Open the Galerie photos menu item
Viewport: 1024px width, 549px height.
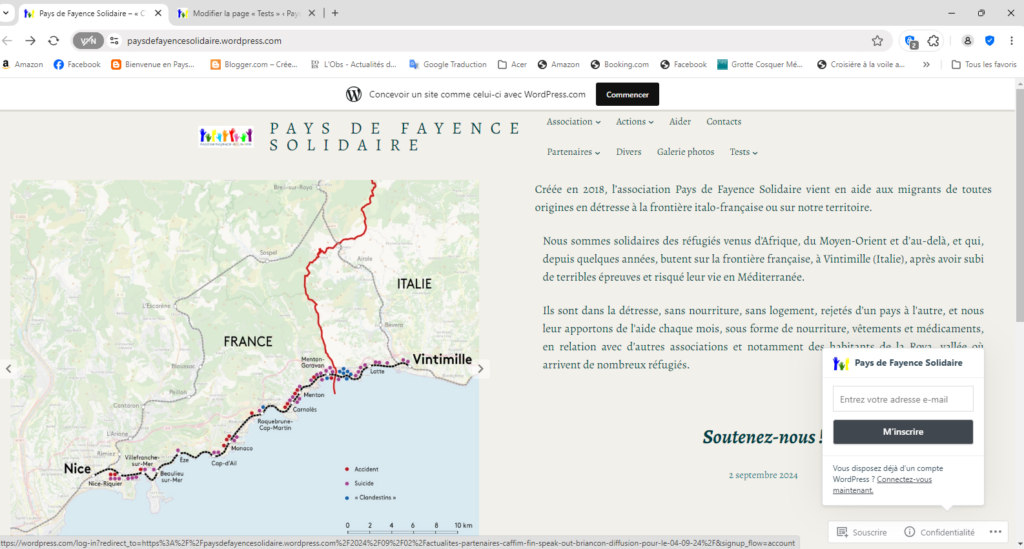[685, 152]
